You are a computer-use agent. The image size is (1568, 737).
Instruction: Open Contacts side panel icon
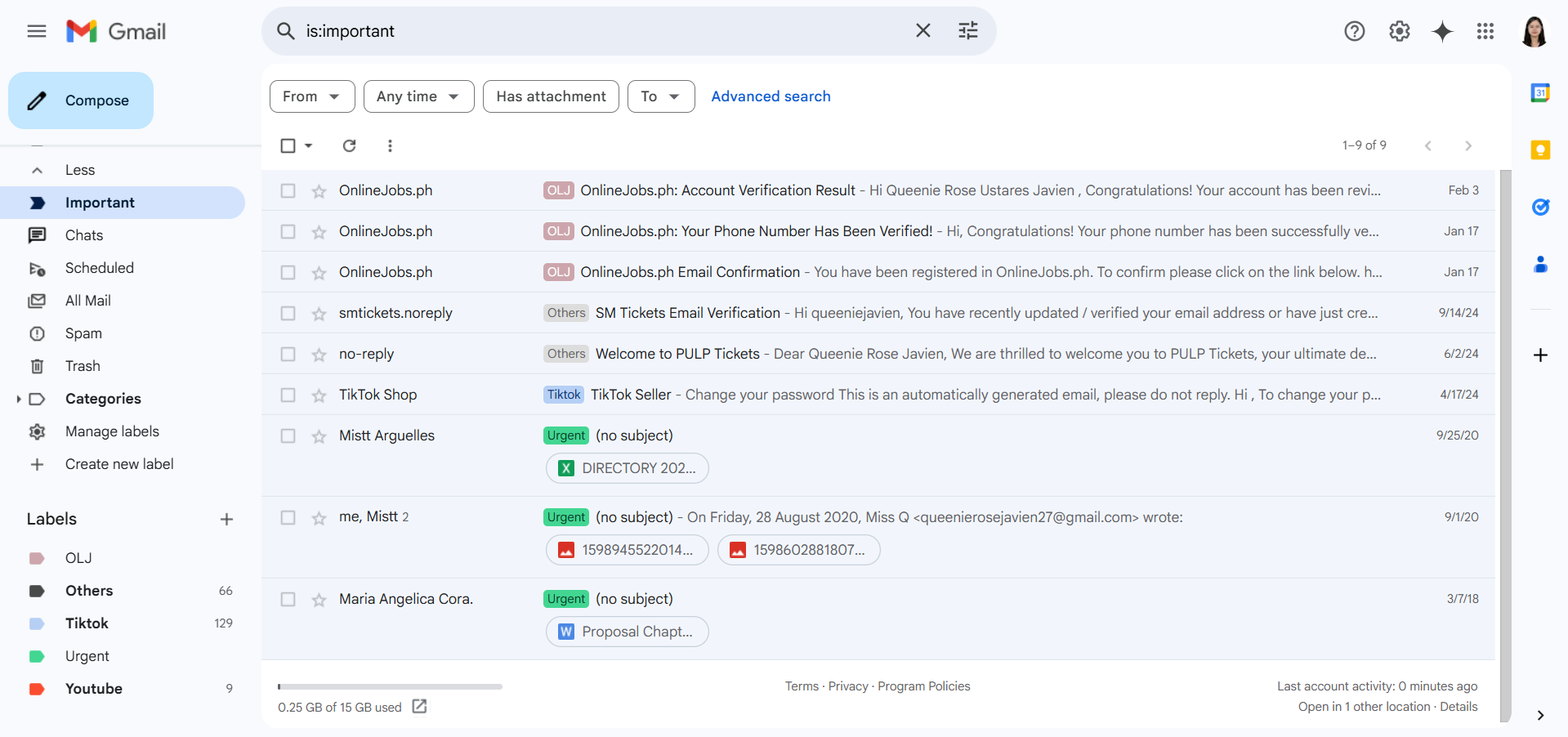click(1540, 264)
